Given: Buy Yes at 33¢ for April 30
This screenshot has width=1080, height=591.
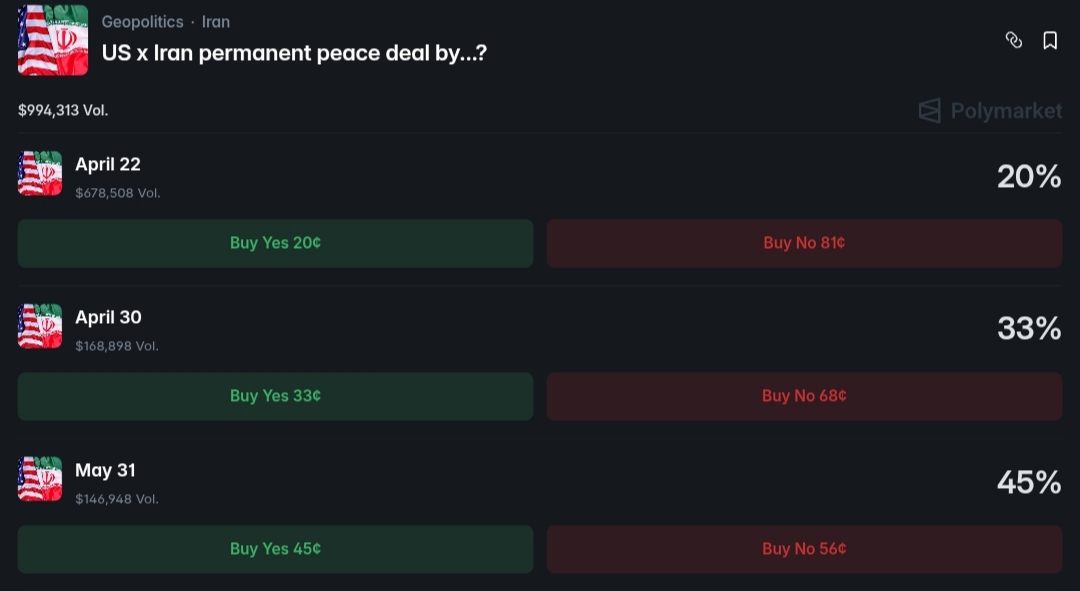Looking at the screenshot, I should (275, 396).
